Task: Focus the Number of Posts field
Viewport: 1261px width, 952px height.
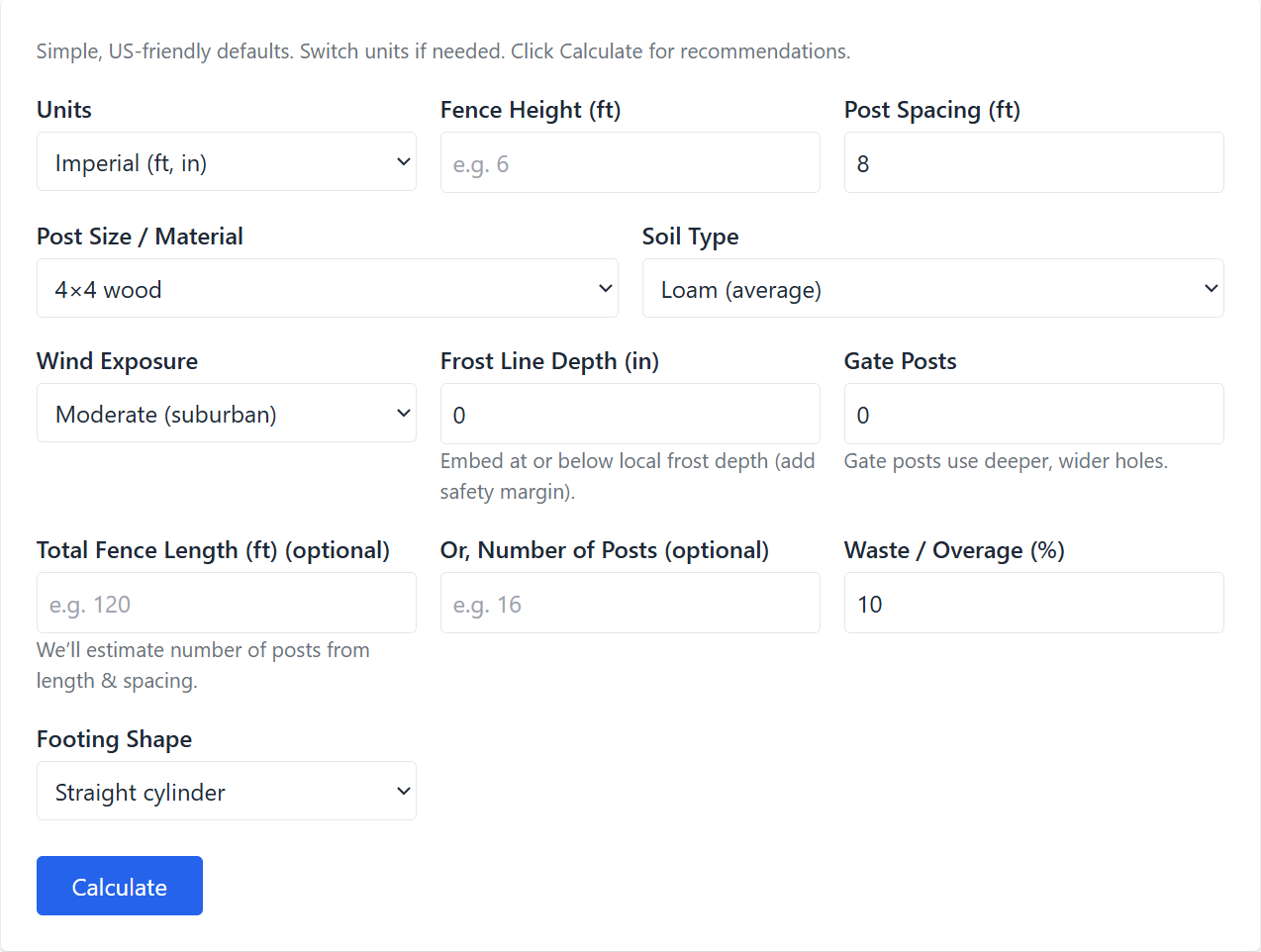Action: tap(630, 604)
